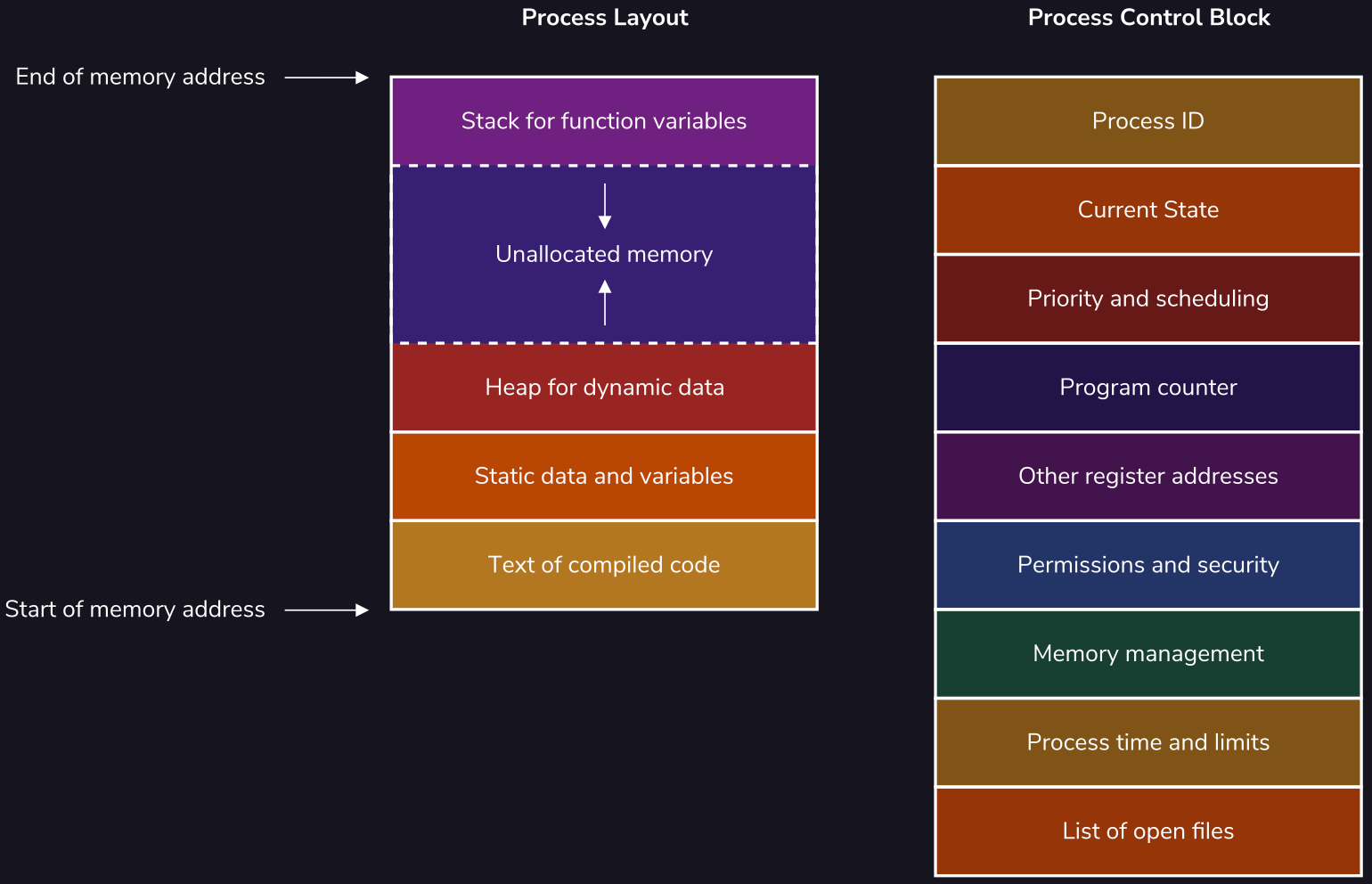Viewport: 1372px width, 884px height.
Task: Click the List of open files block
Action: (1147, 831)
